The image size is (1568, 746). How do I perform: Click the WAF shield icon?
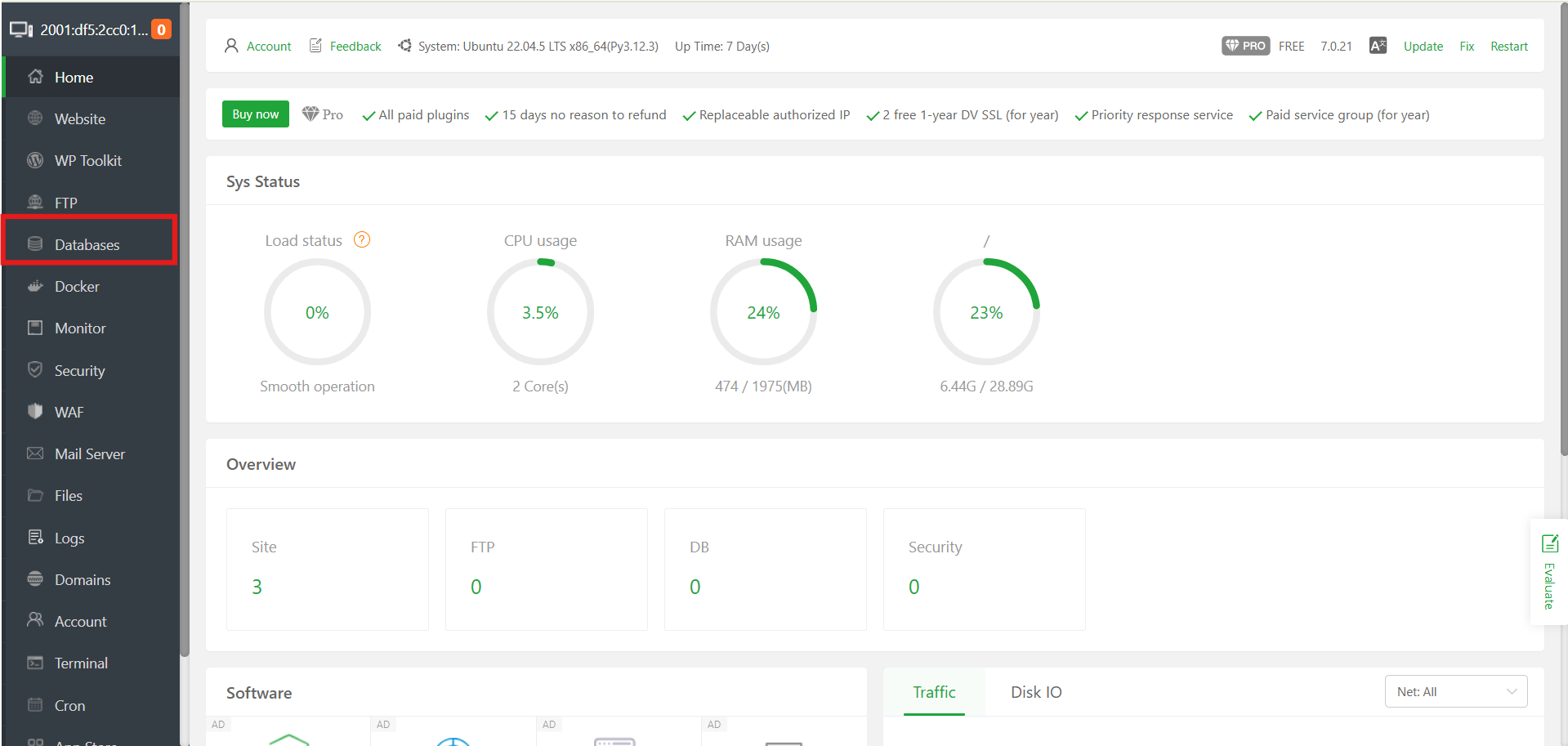click(x=35, y=411)
